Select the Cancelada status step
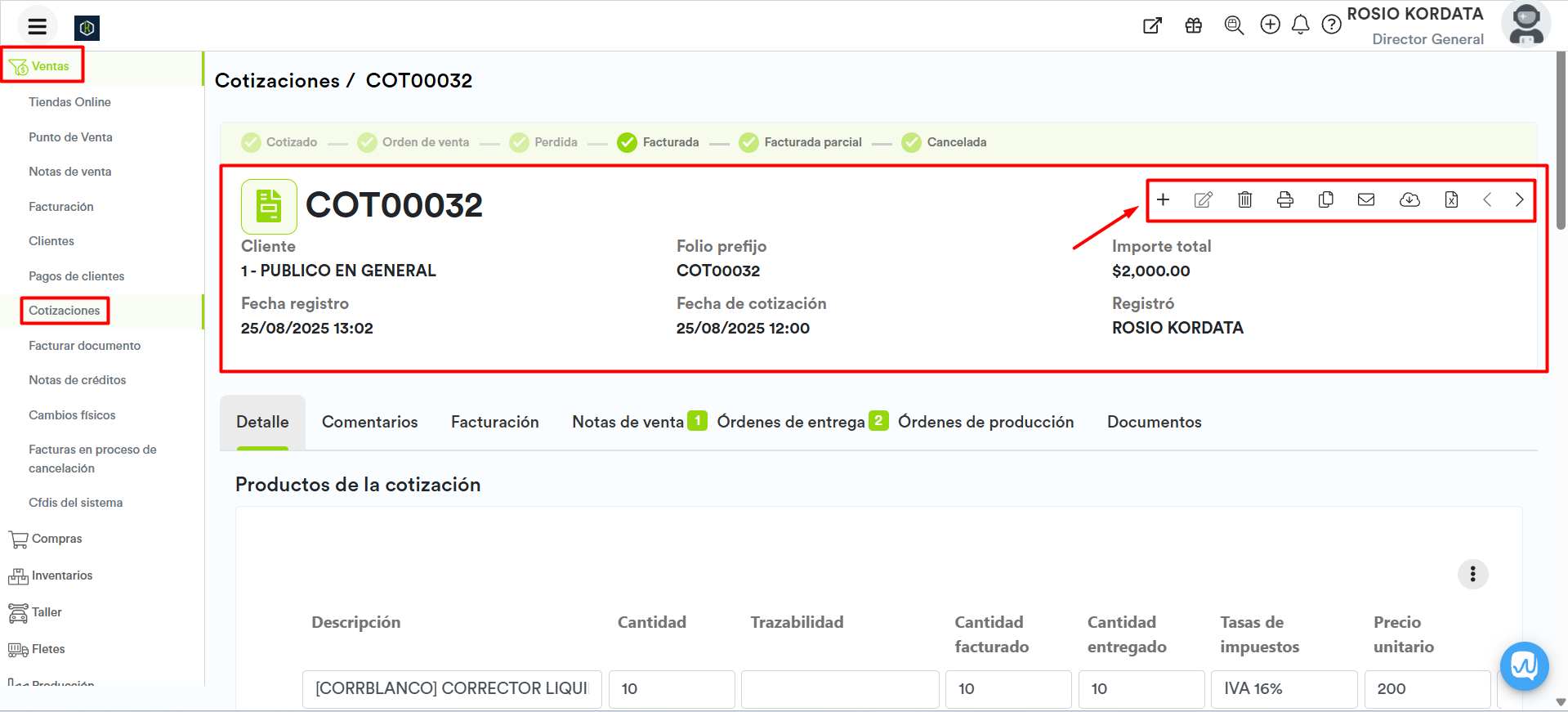This screenshot has height=712, width=1568. point(945,142)
